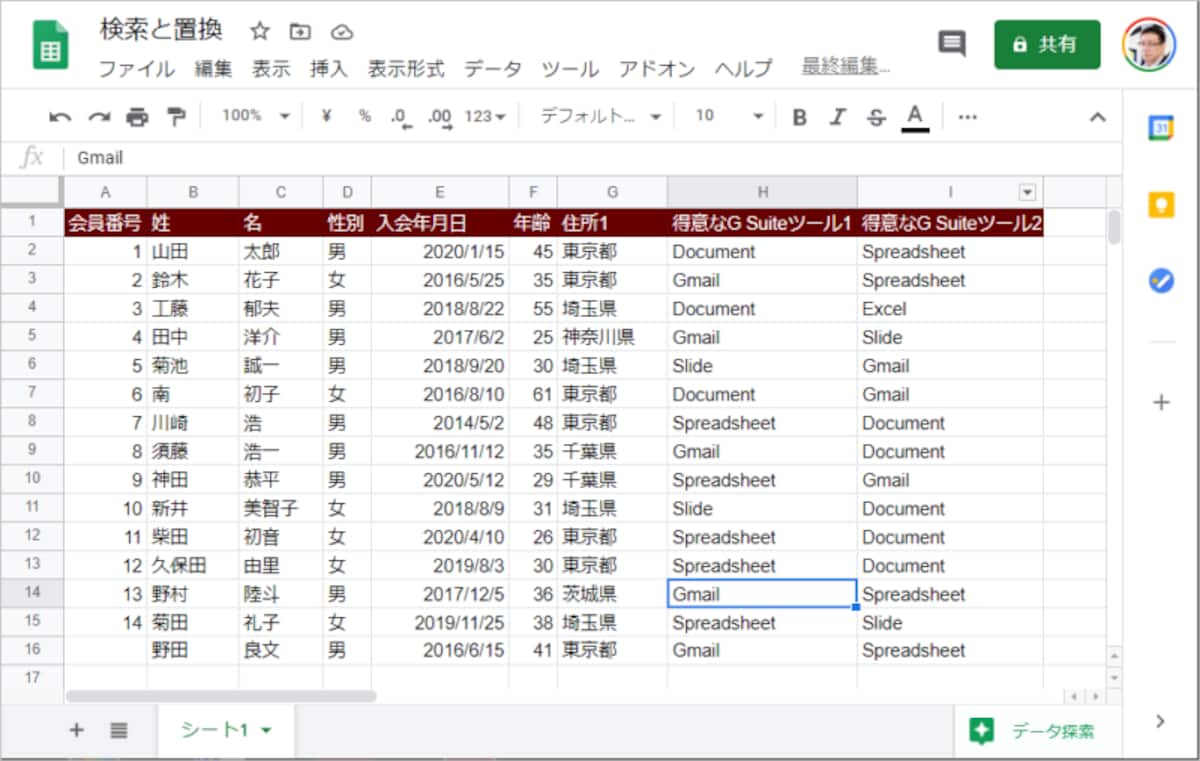Open the comment history
This screenshot has width=1200, height=761.
click(x=951, y=44)
